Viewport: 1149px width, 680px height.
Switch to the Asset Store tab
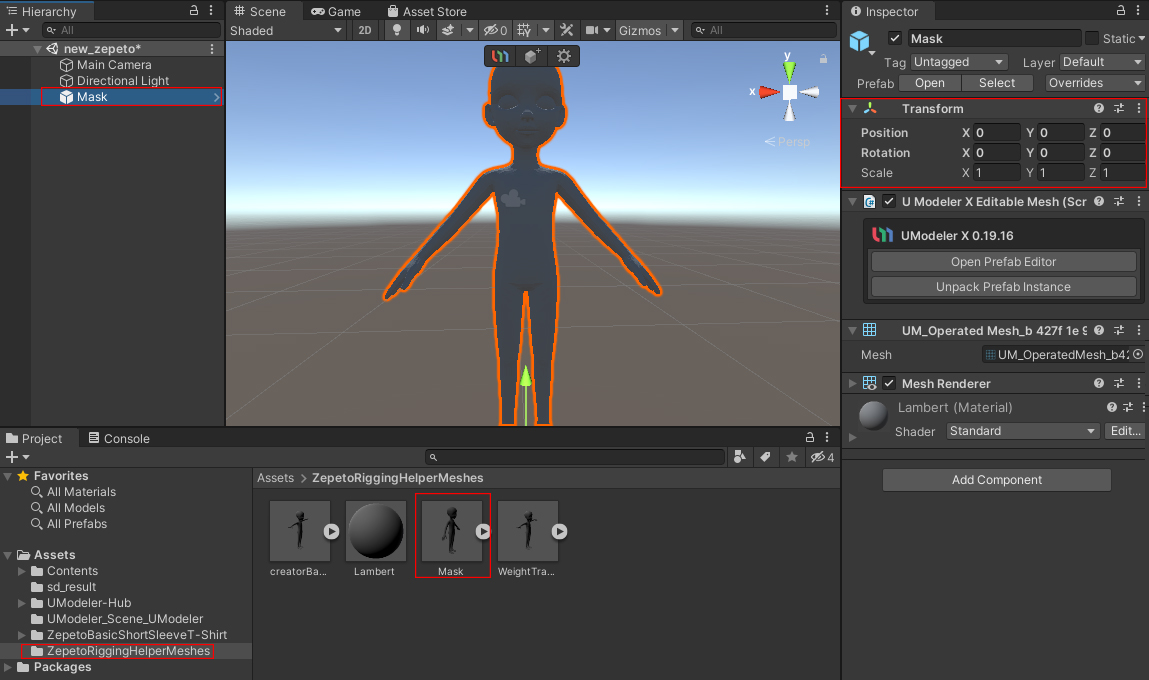427,11
